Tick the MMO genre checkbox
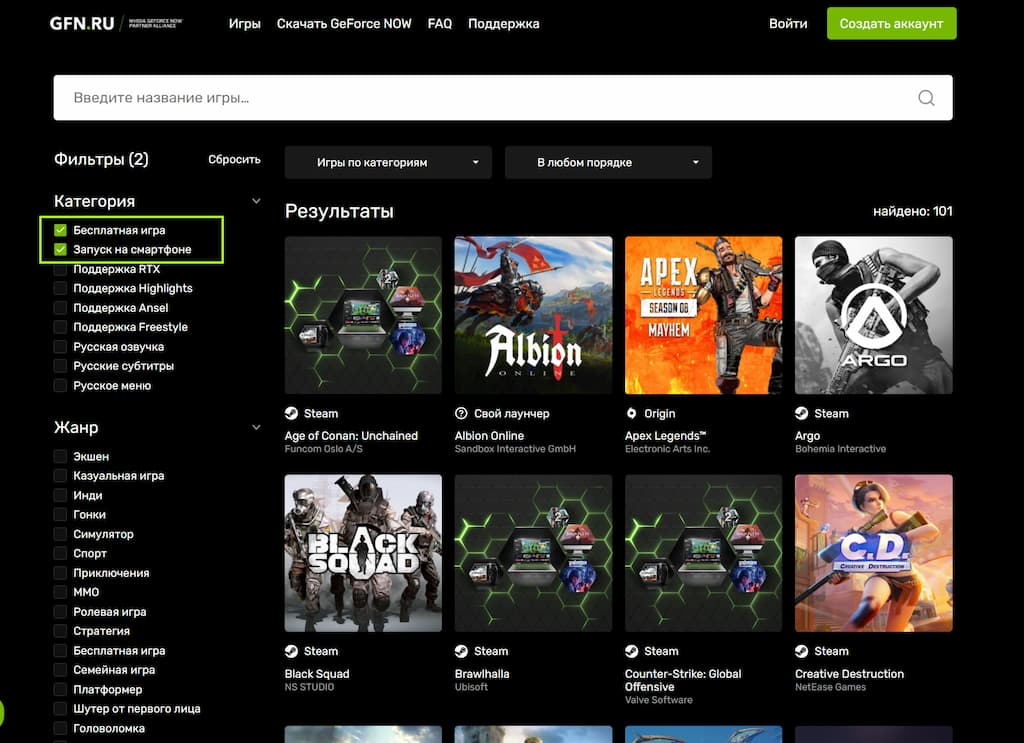The width and height of the screenshot is (1024, 743). click(60, 592)
